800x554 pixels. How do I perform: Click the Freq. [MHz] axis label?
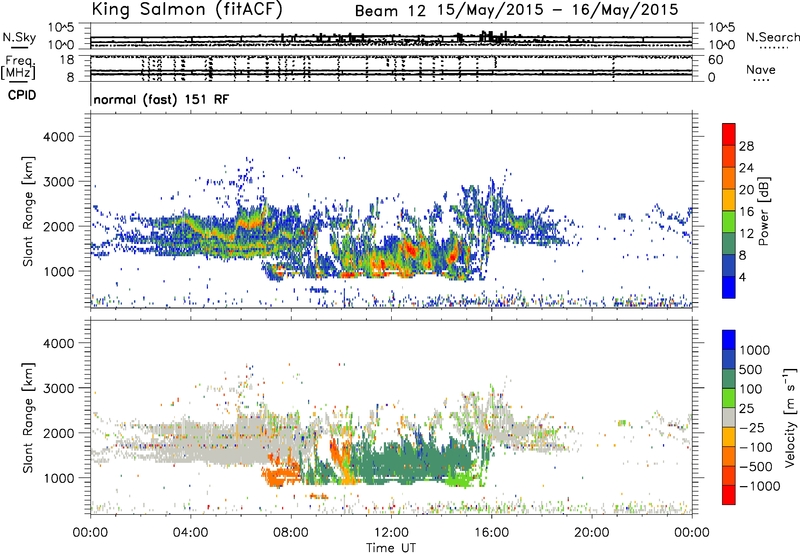[x=18, y=68]
